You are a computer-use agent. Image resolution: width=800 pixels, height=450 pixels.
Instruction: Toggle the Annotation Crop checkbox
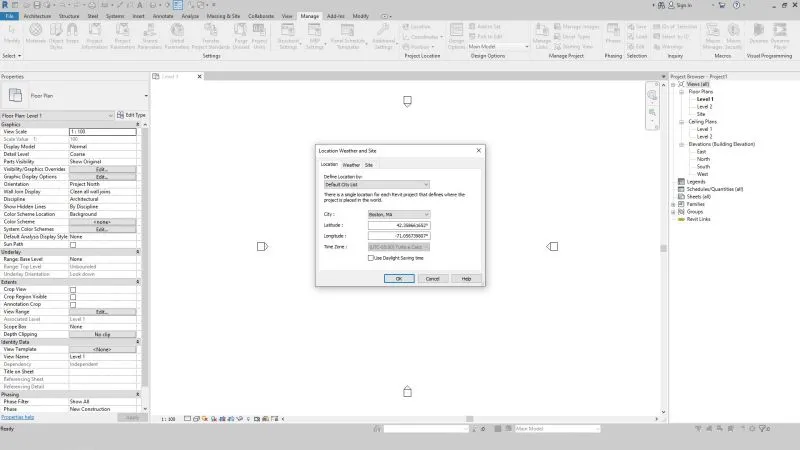tap(73, 305)
